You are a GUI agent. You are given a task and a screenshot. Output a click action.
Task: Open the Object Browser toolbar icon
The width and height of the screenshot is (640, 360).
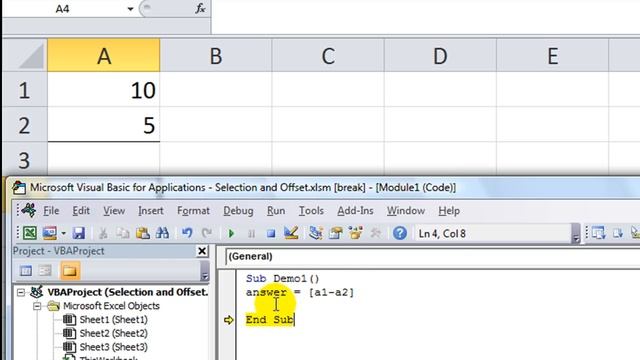tap(356, 233)
